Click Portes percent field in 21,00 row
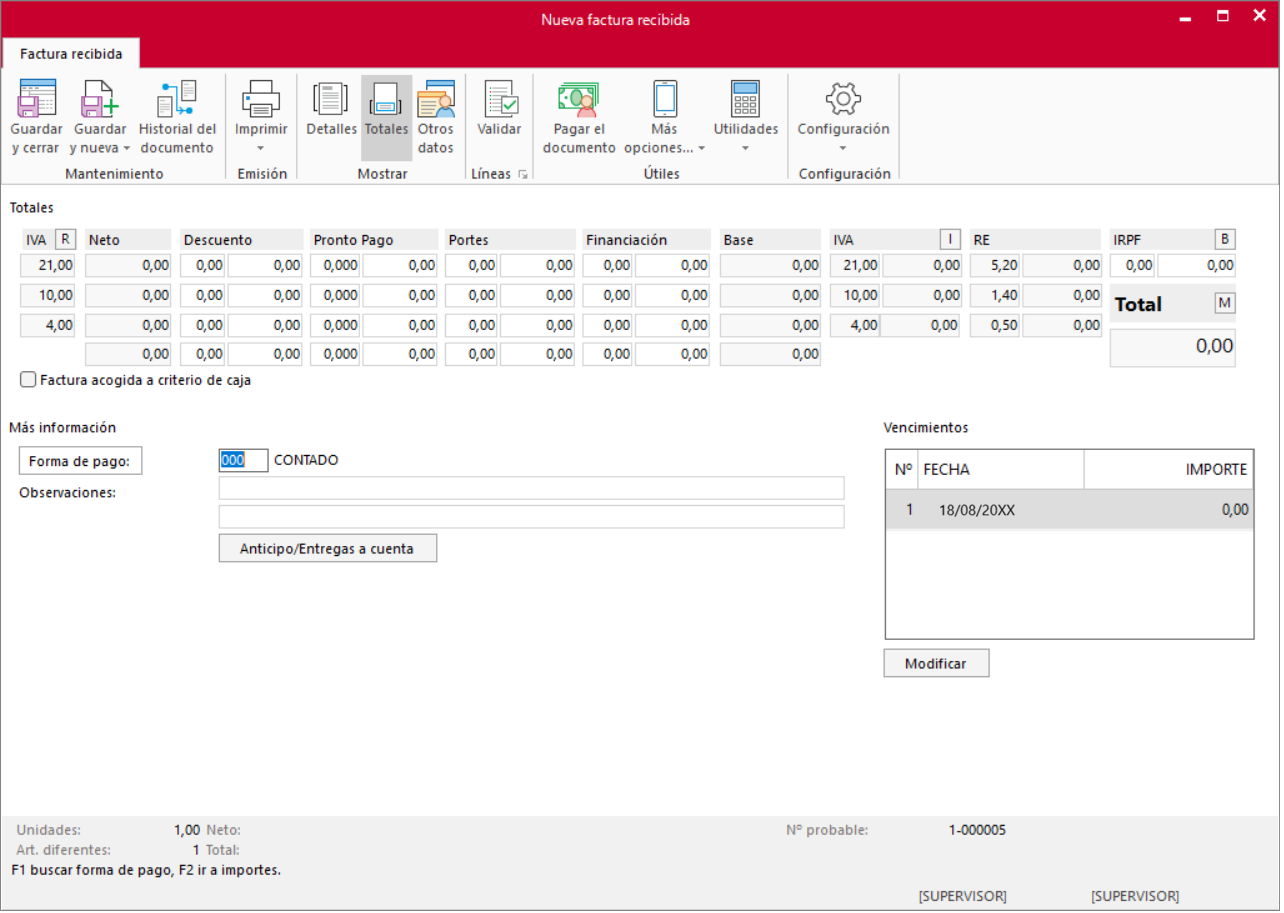The width and height of the screenshot is (1284, 913). click(471, 265)
